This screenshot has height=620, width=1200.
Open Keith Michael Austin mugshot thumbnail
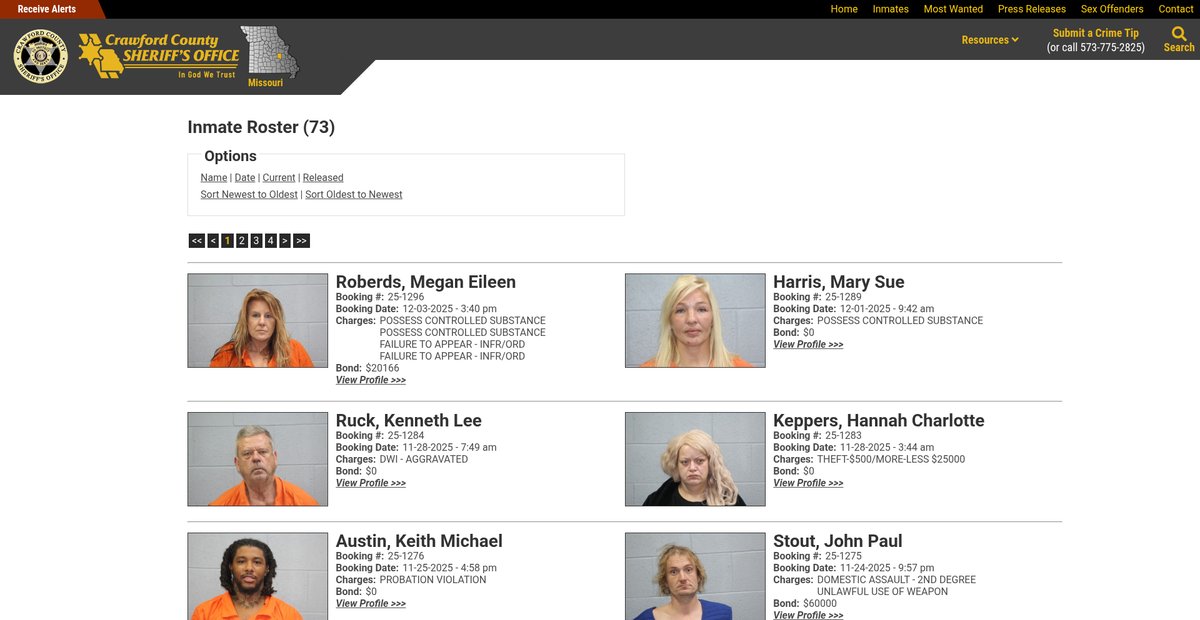(258, 576)
